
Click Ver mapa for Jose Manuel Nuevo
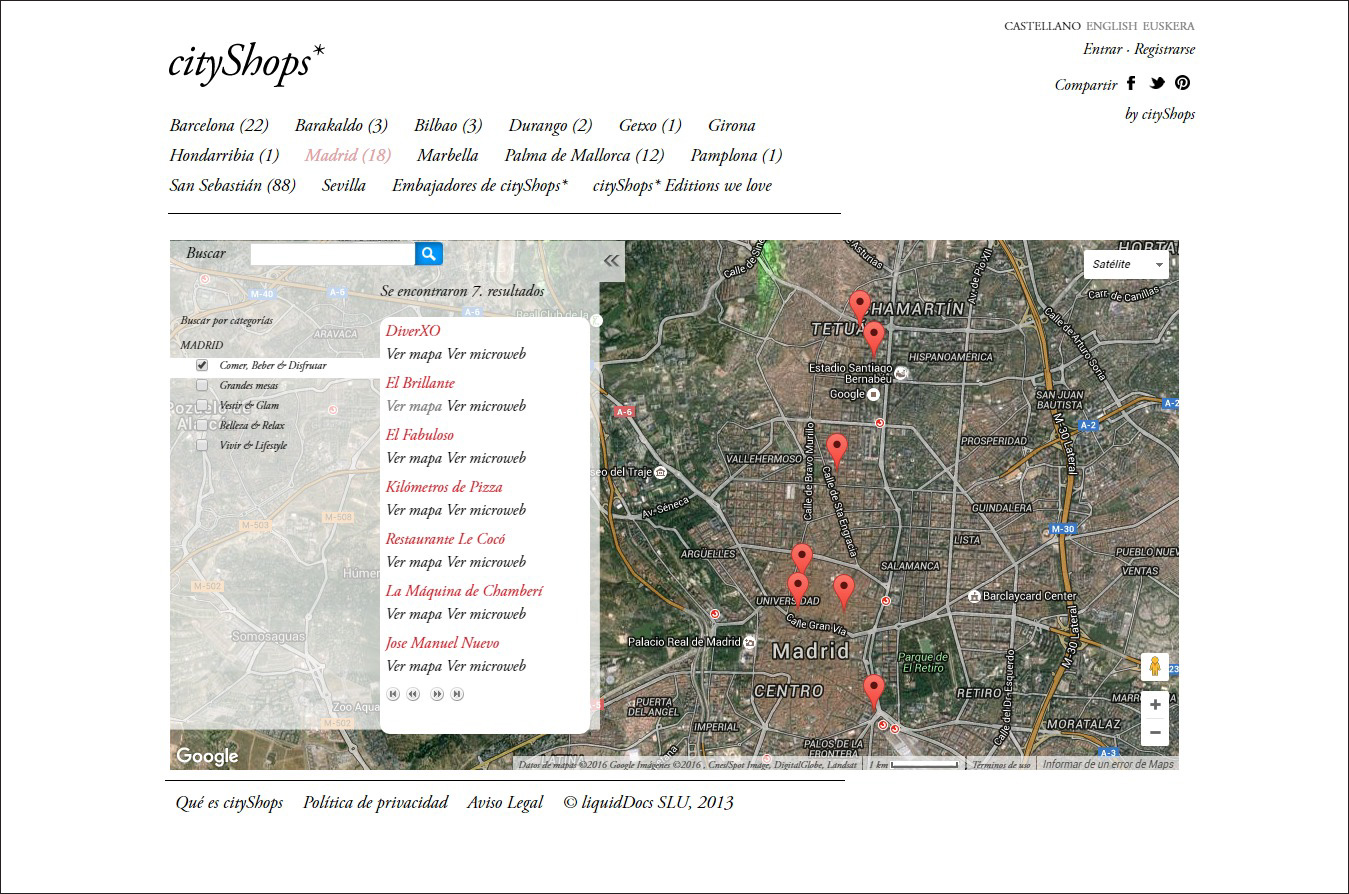click(x=414, y=666)
